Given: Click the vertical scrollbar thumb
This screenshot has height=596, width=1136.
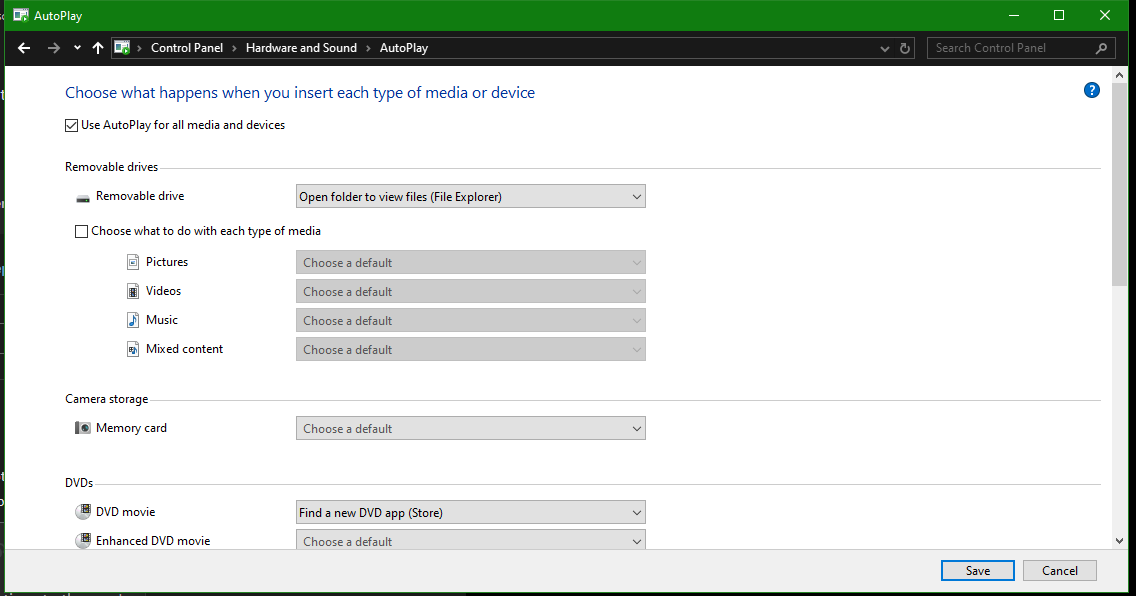Looking at the screenshot, I should coord(1119,184).
